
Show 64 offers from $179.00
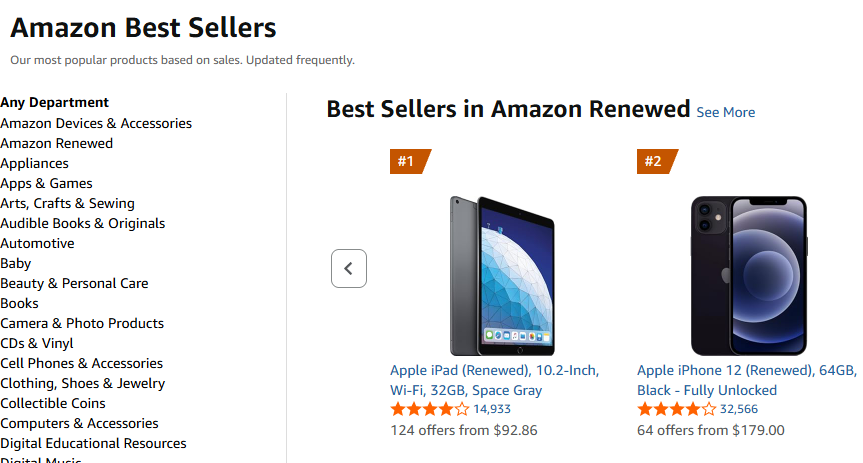[710, 430]
